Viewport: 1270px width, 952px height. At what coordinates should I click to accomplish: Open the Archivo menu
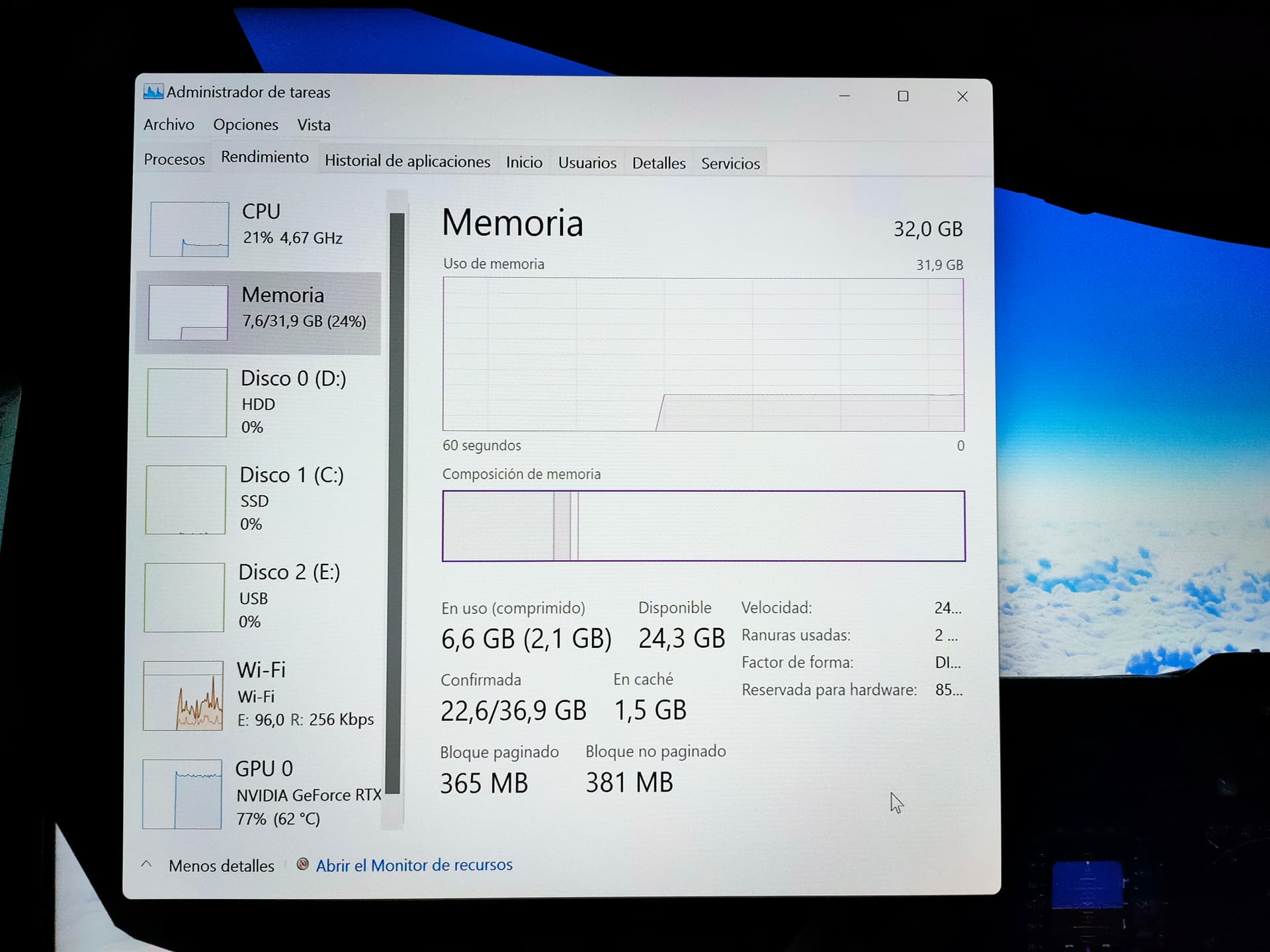pos(169,124)
